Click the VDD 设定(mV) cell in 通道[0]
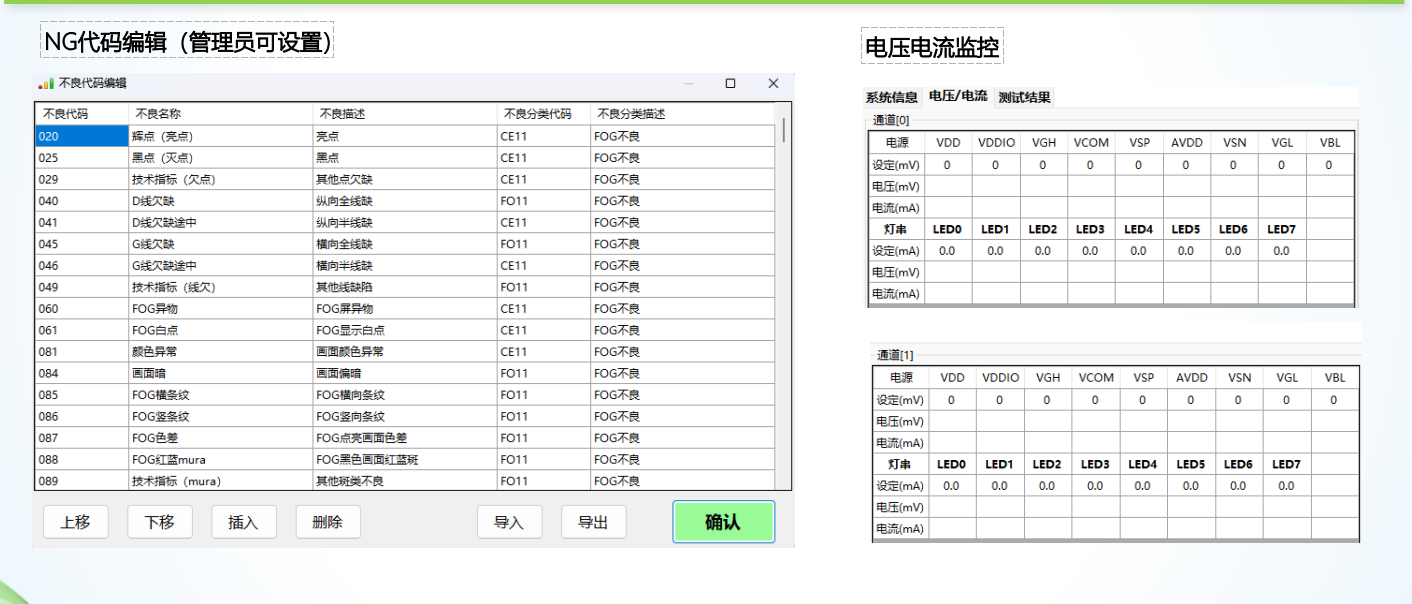This screenshot has height=604, width=1412. point(947,165)
